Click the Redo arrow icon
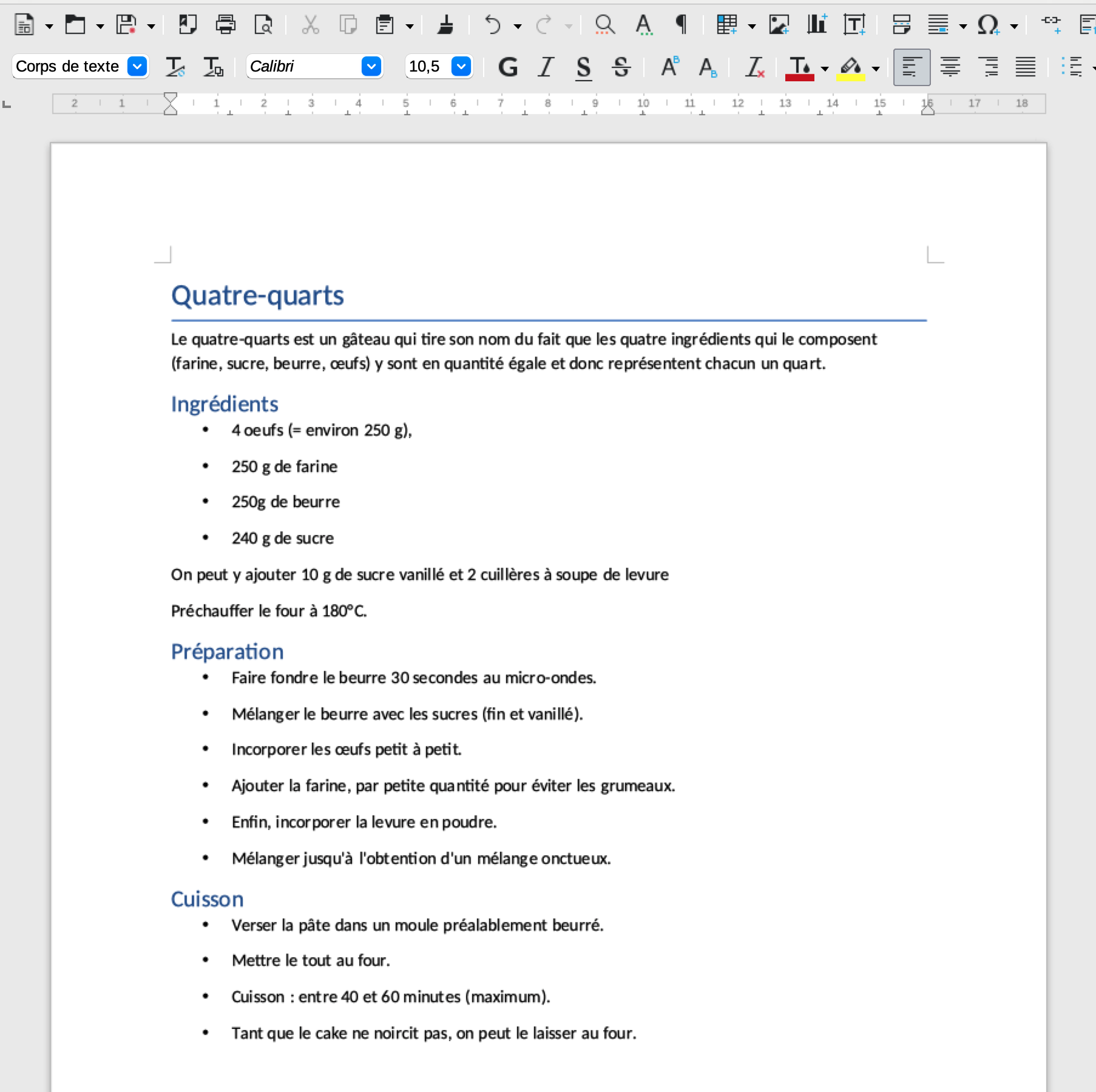The height and width of the screenshot is (1092, 1096). click(x=544, y=25)
